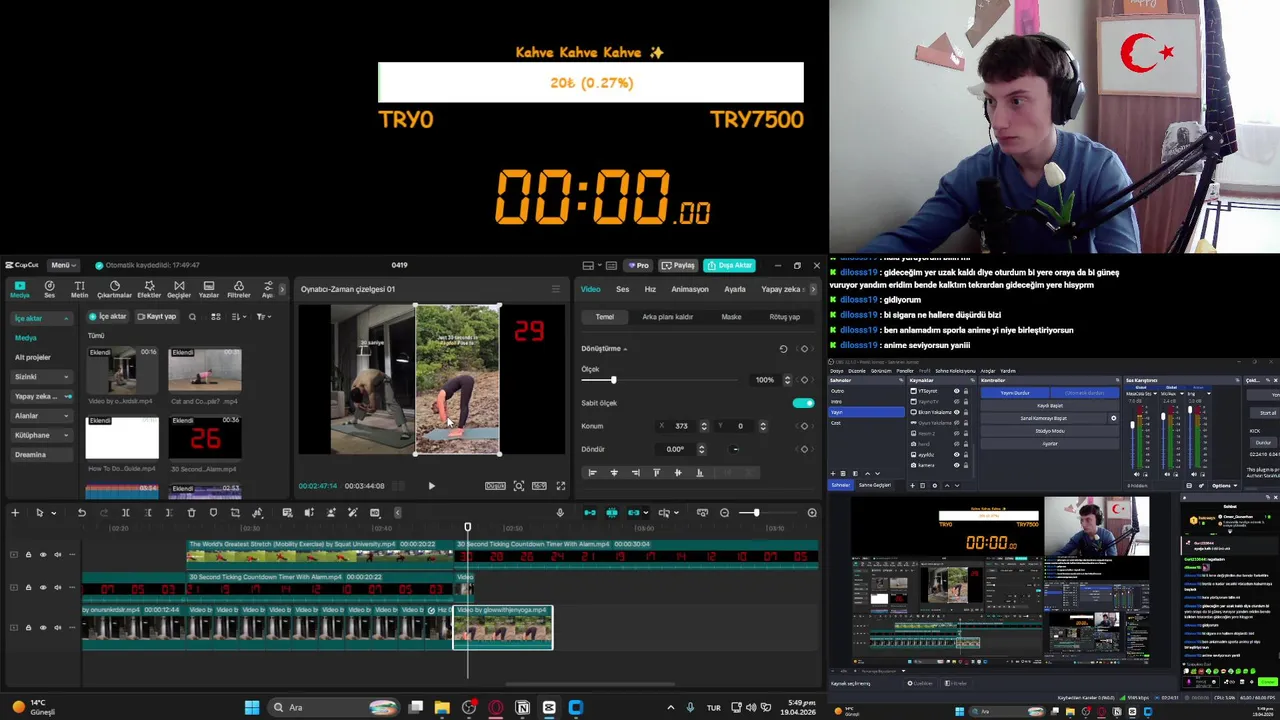This screenshot has width=1280, height=720.
Task: Toggle the timeline linkage icon
Action: 634,513
